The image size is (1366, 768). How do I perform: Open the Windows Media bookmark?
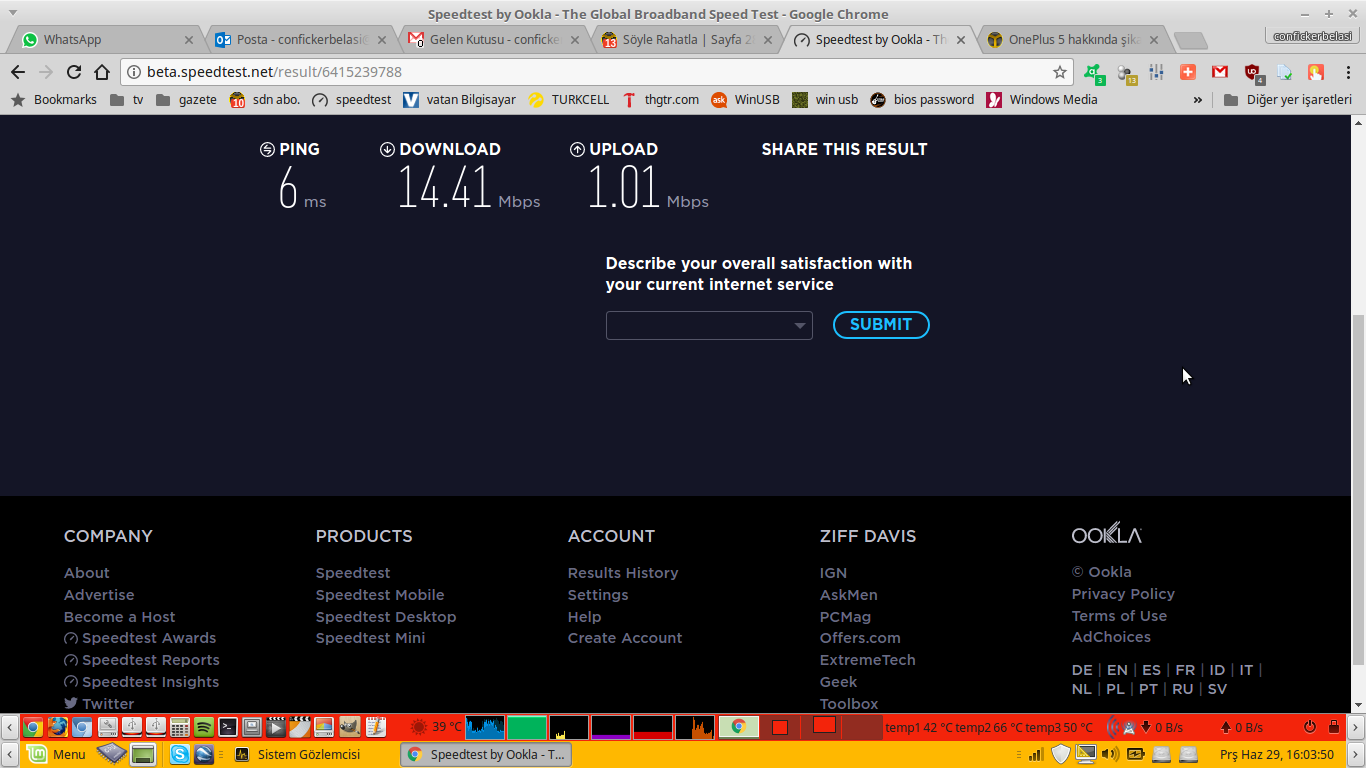pyautogui.click(x=1042, y=100)
